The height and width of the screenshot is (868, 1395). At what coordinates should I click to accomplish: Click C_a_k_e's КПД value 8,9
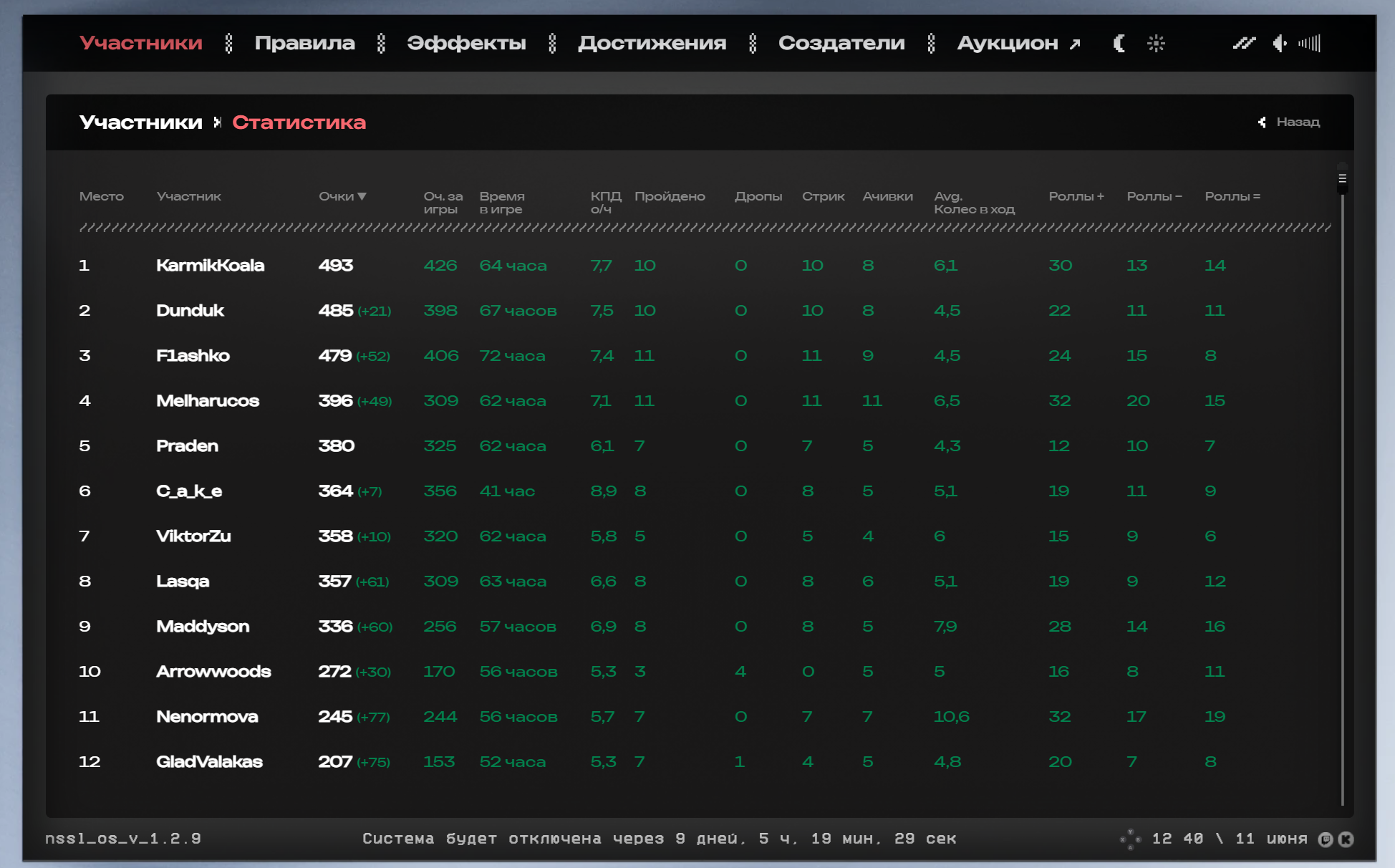pos(604,491)
